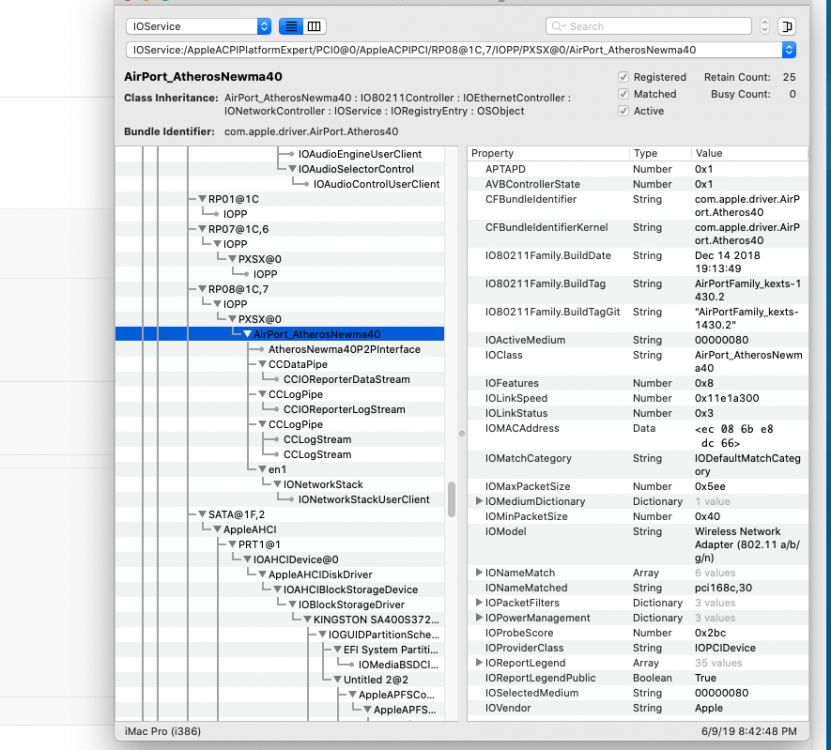Select PRT1@1 tree item
Image resolution: width=831 pixels, height=750 pixels.
pos(259,545)
